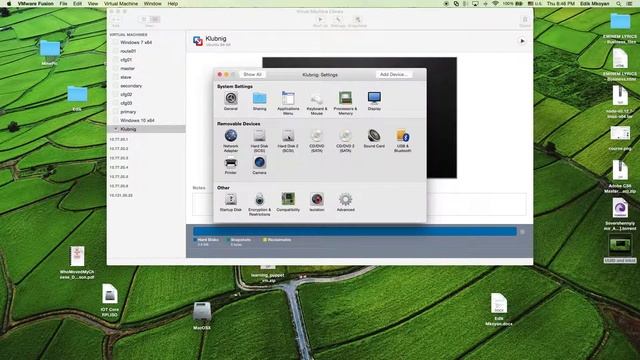Select IOT Core RPI.ISO desktop file

click(109, 300)
